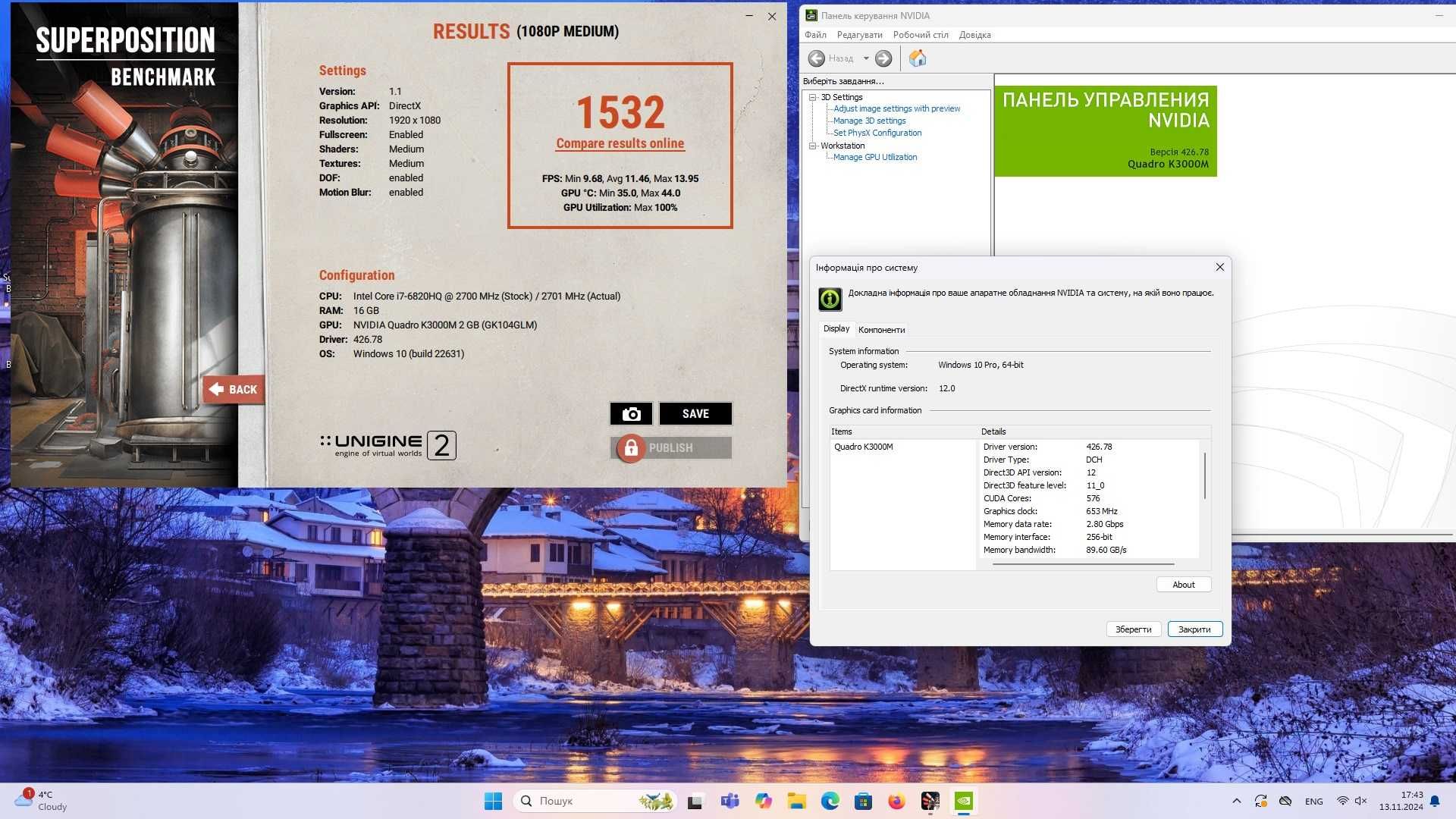Switch to Superposition Benchmark taskbar icon

[x=930, y=801]
